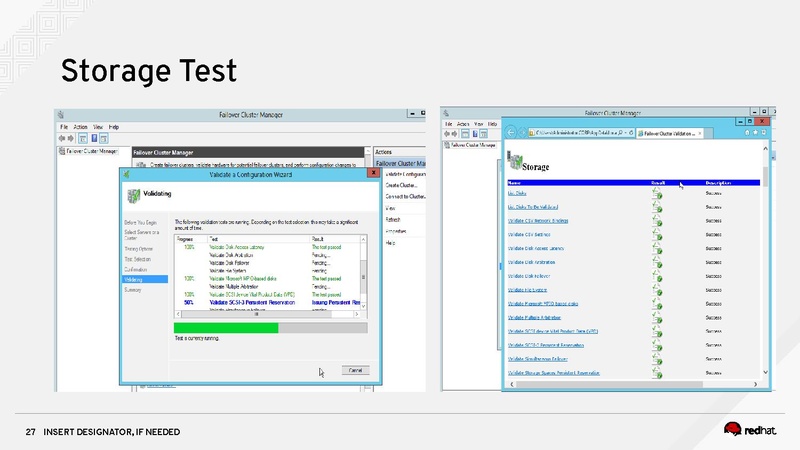This screenshot has width=800, height=450.
Task: Open the Action menu in the right window
Action: [x=463, y=124]
